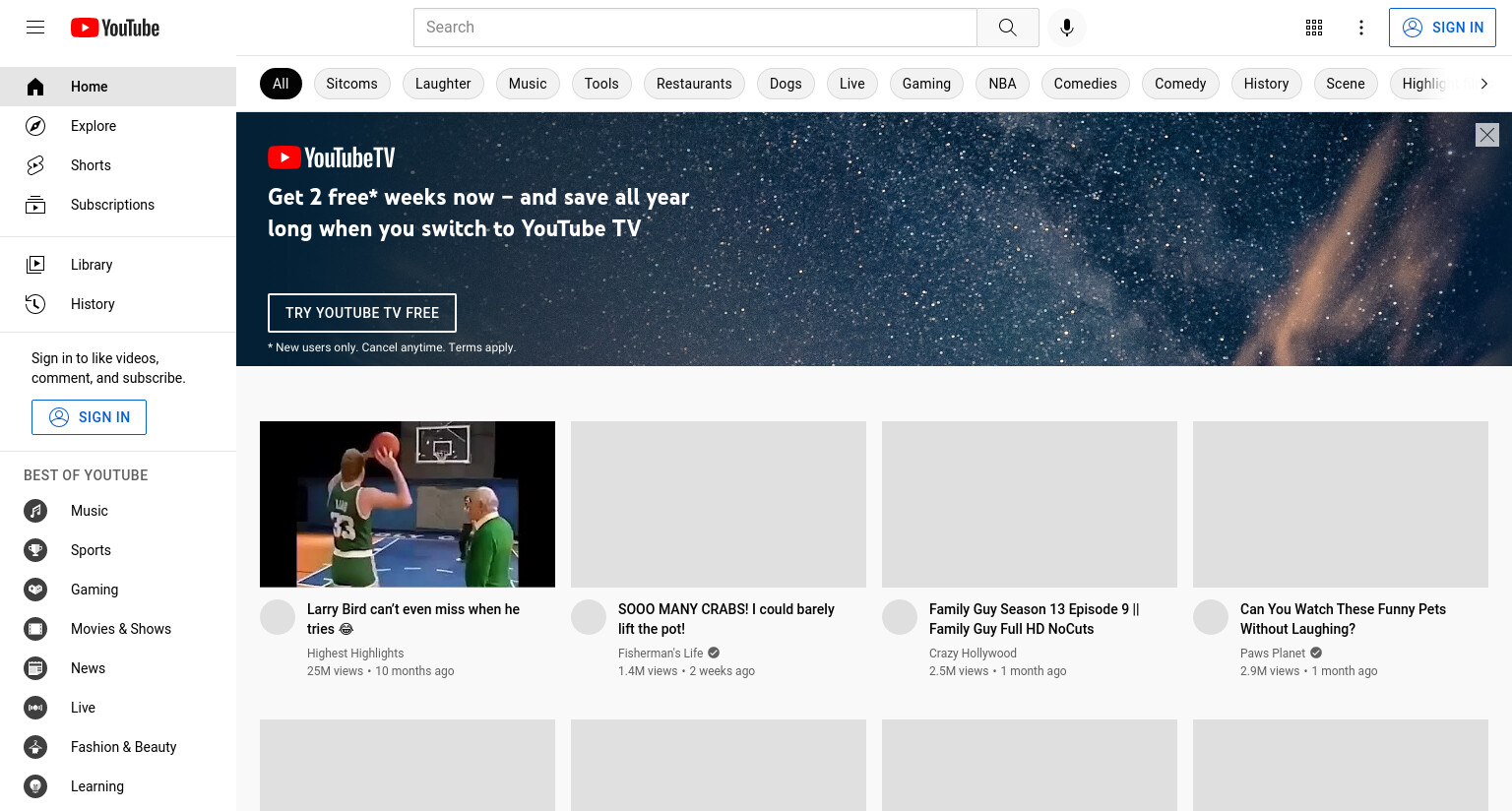The height and width of the screenshot is (811, 1512).
Task: Select the Restaurants filter chip
Action: pos(694,84)
